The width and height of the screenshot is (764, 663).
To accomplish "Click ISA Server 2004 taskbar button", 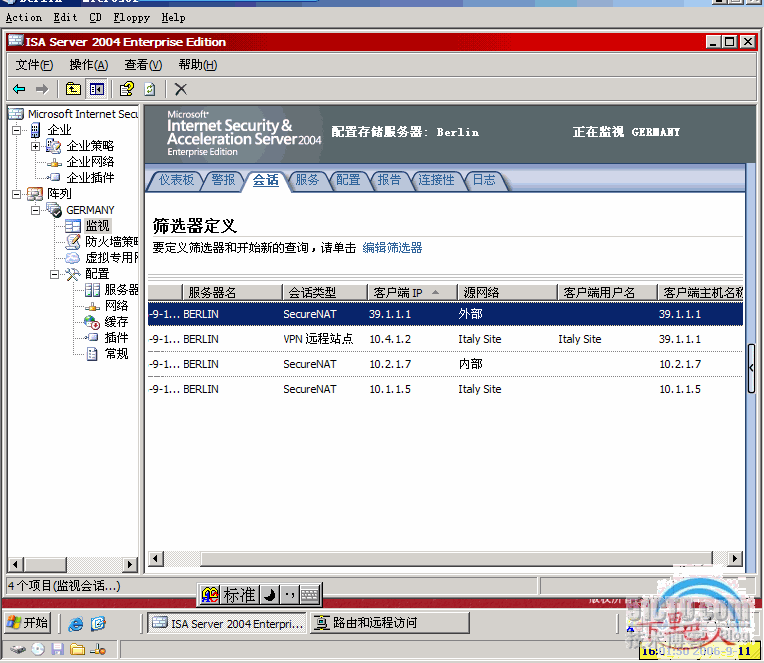I will pos(227,623).
